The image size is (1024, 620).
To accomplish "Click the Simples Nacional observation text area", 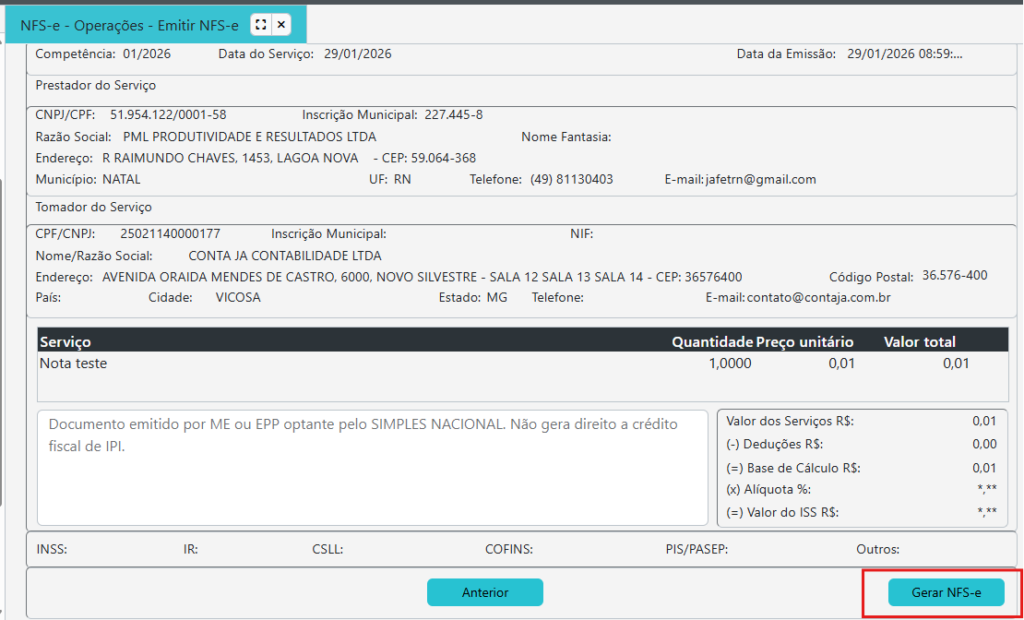I will click(x=372, y=467).
